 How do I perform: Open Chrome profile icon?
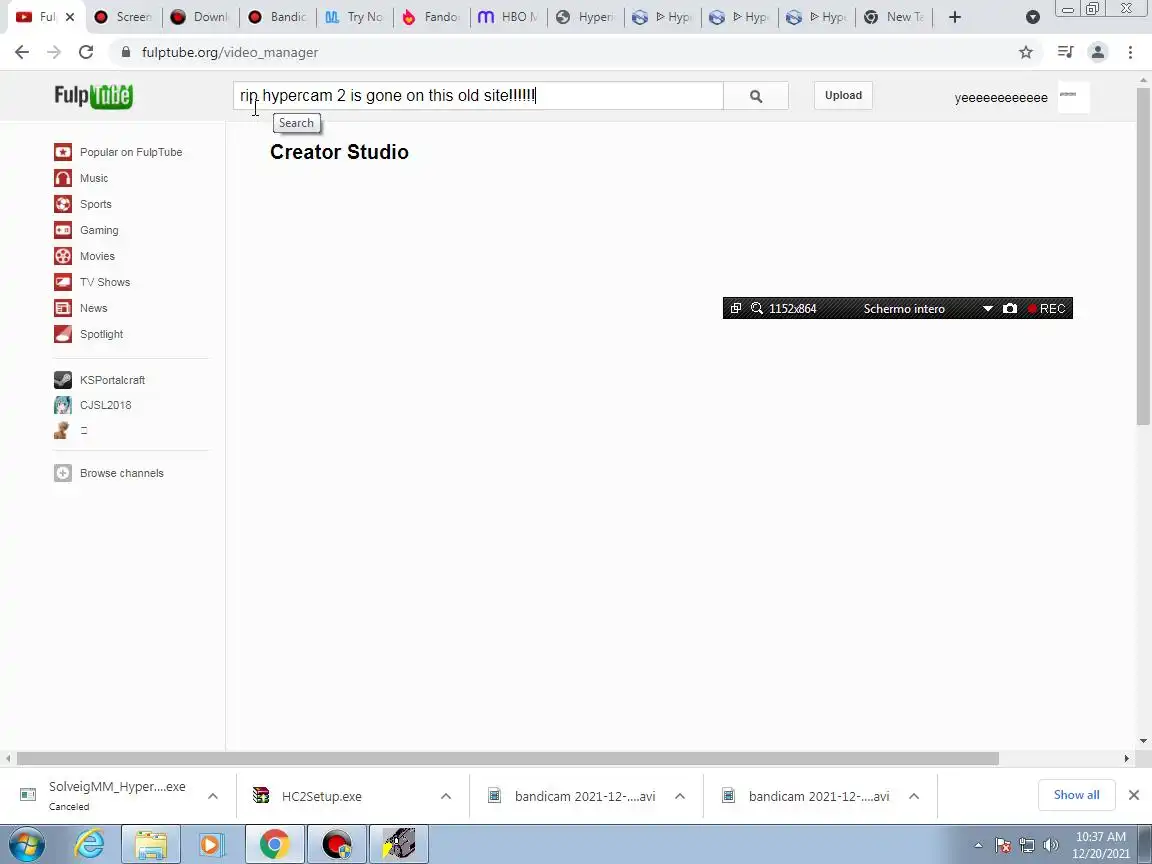1098,52
